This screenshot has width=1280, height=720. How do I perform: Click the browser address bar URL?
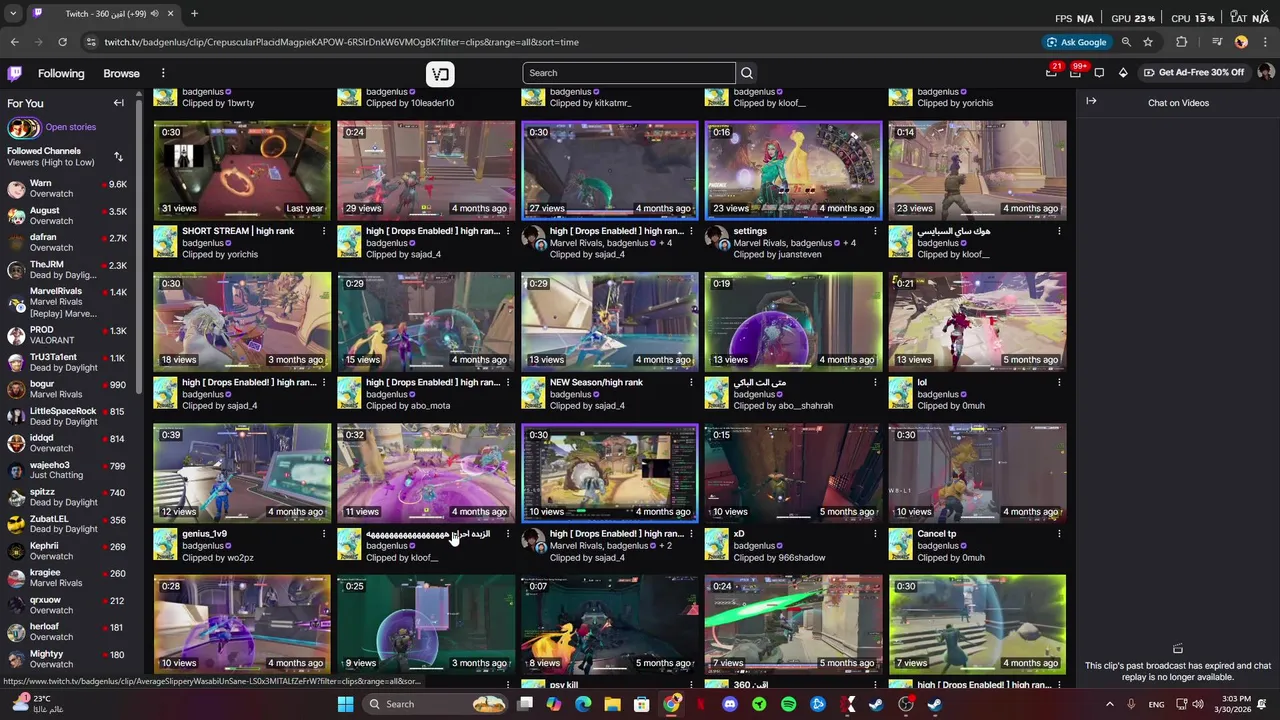(x=342, y=42)
